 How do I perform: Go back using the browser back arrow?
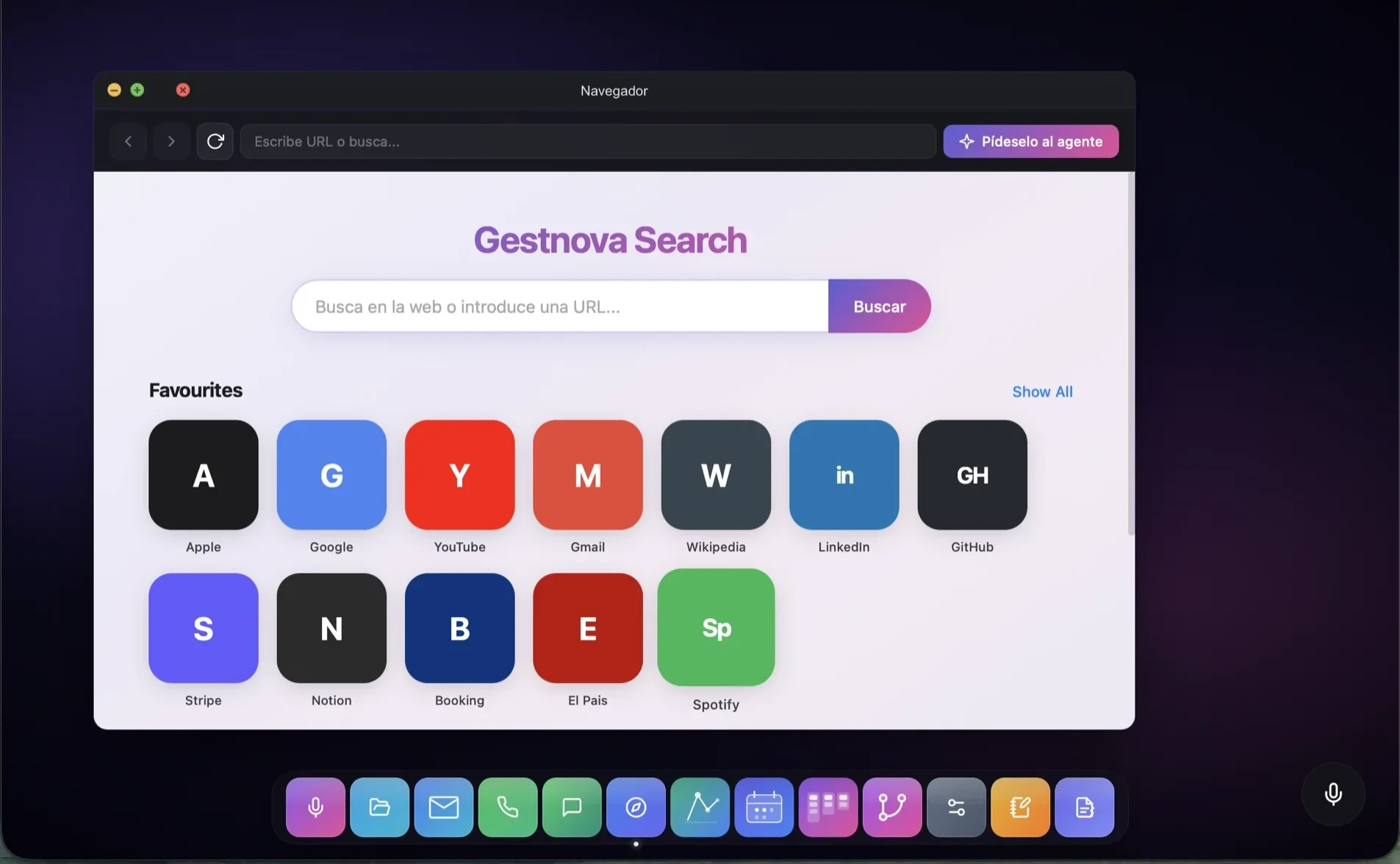(128, 141)
